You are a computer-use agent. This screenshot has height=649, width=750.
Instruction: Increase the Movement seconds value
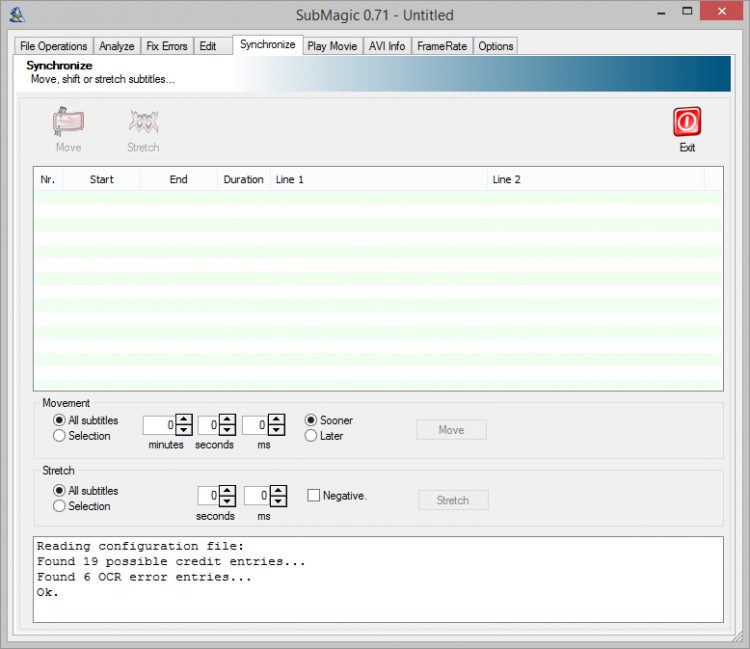pos(228,419)
